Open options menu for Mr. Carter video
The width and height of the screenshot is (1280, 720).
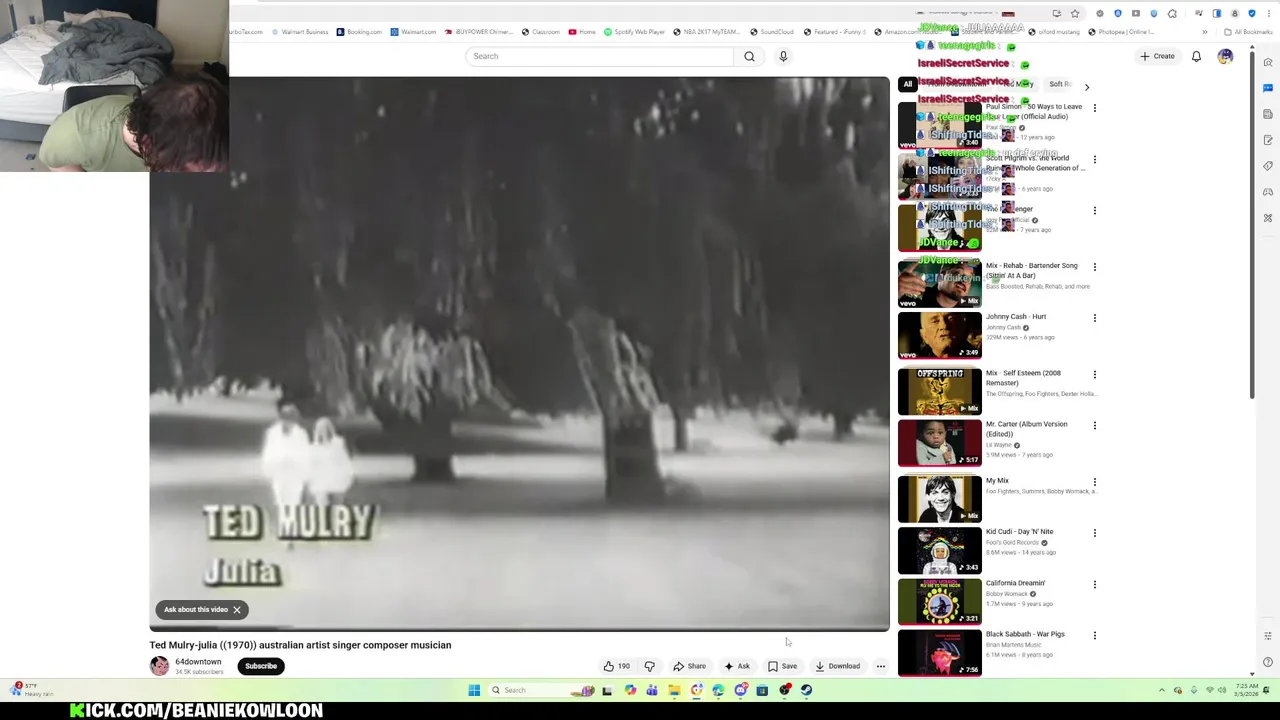tap(1094, 425)
